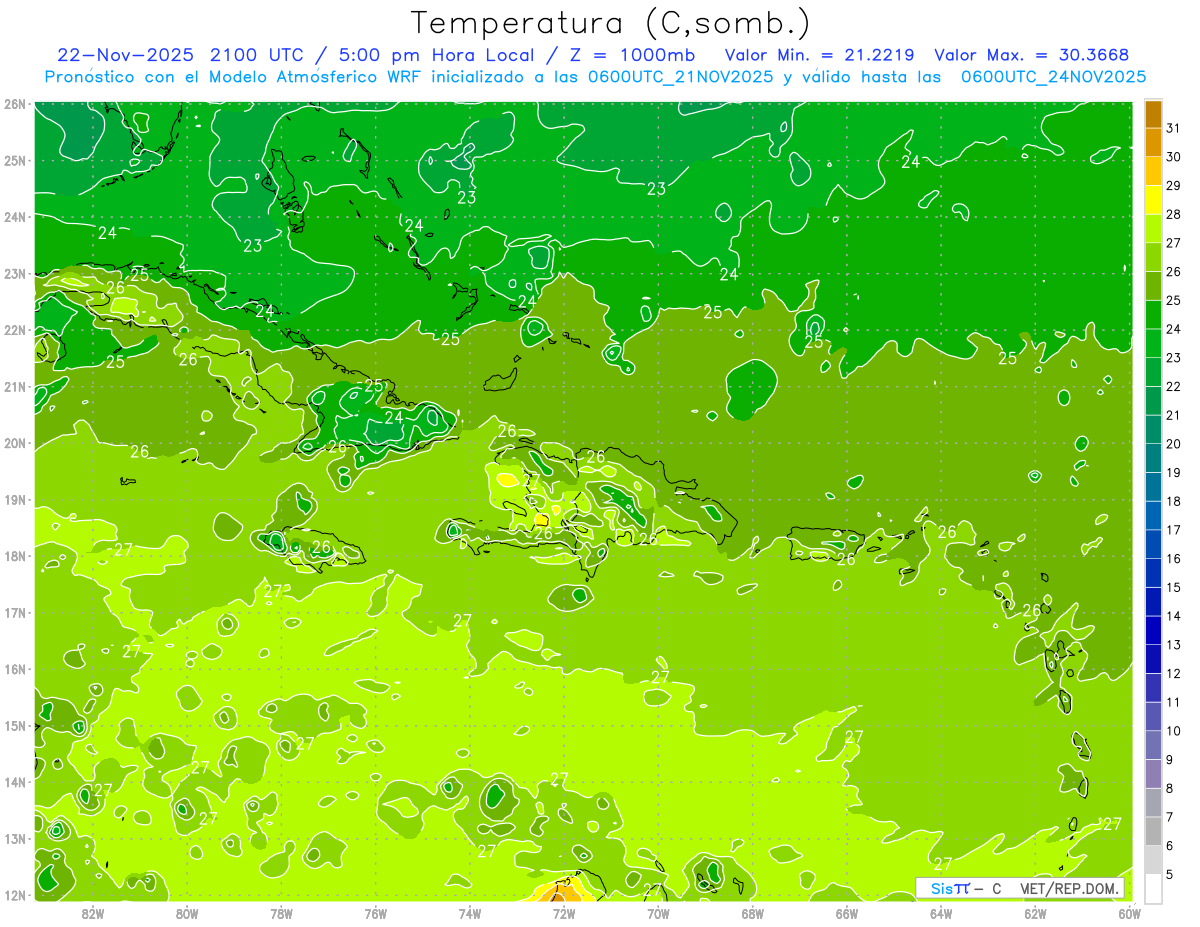Select the "Valor Max. = 30.3668" readout
This screenshot has width=1200, height=927.
click(1032, 55)
